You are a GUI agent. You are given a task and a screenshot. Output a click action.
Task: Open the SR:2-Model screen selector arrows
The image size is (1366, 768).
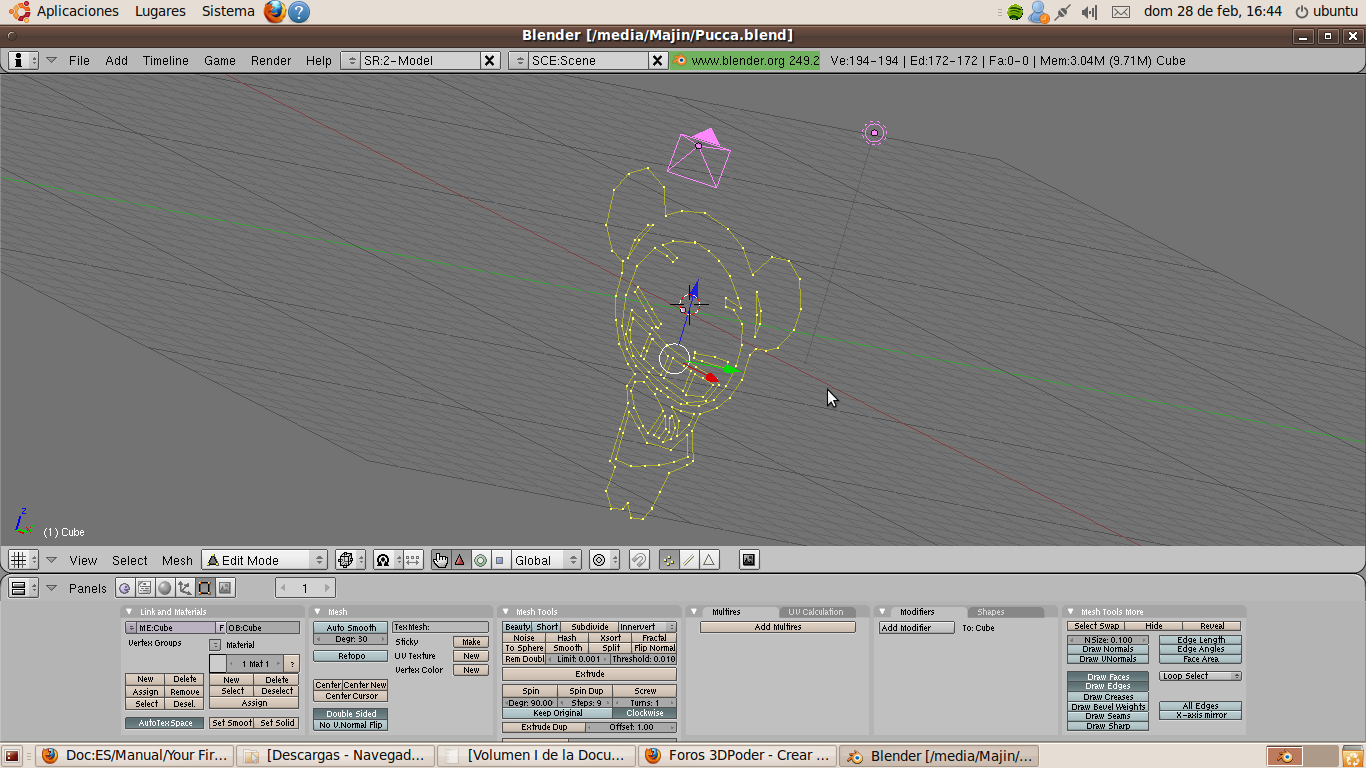pyautogui.click(x=350, y=60)
